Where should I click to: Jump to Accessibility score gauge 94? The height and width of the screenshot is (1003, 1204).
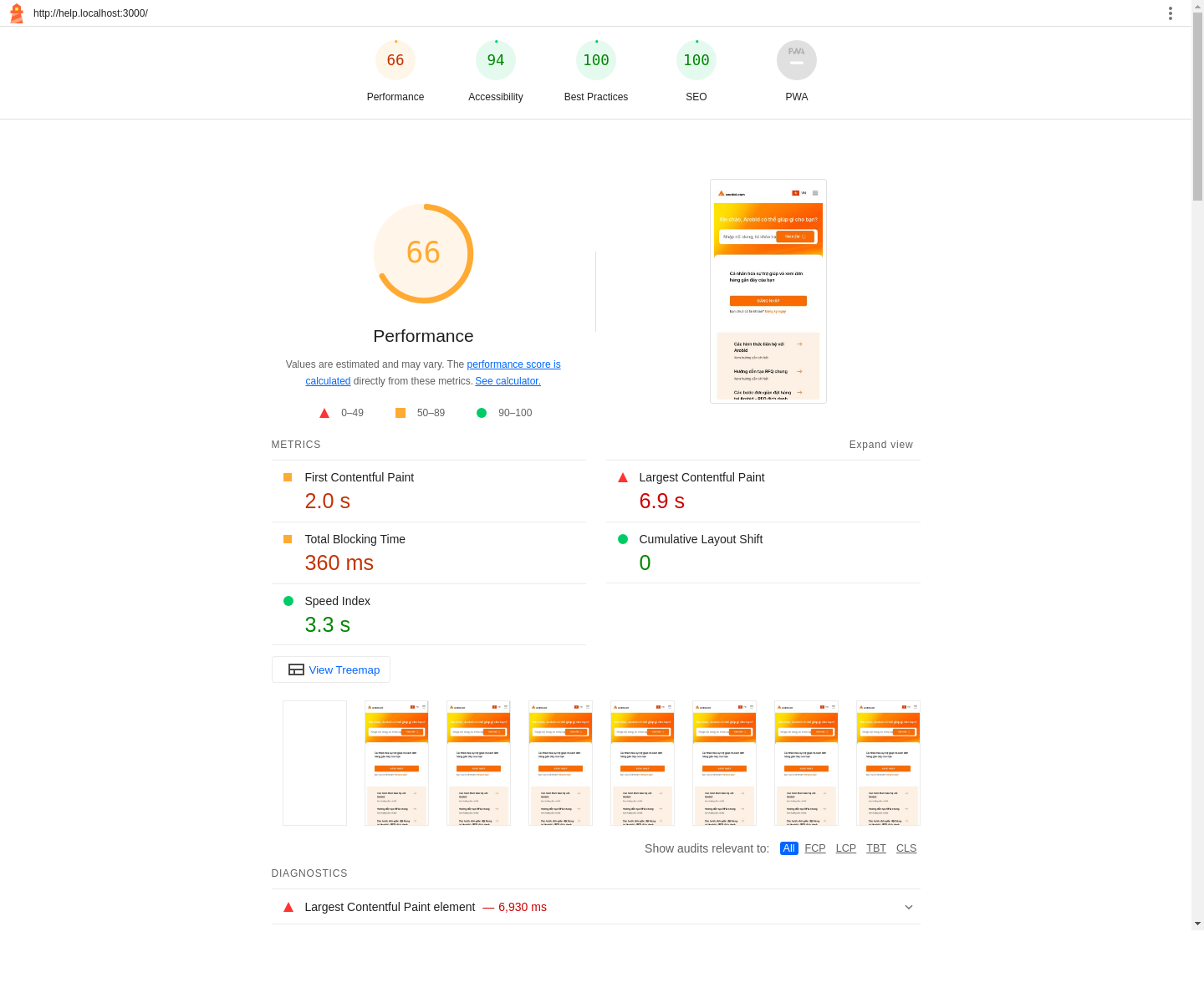[x=496, y=60]
